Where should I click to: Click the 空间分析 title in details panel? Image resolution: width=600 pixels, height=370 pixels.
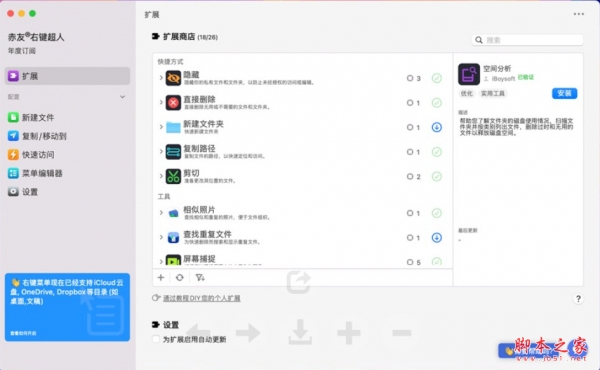(497, 68)
